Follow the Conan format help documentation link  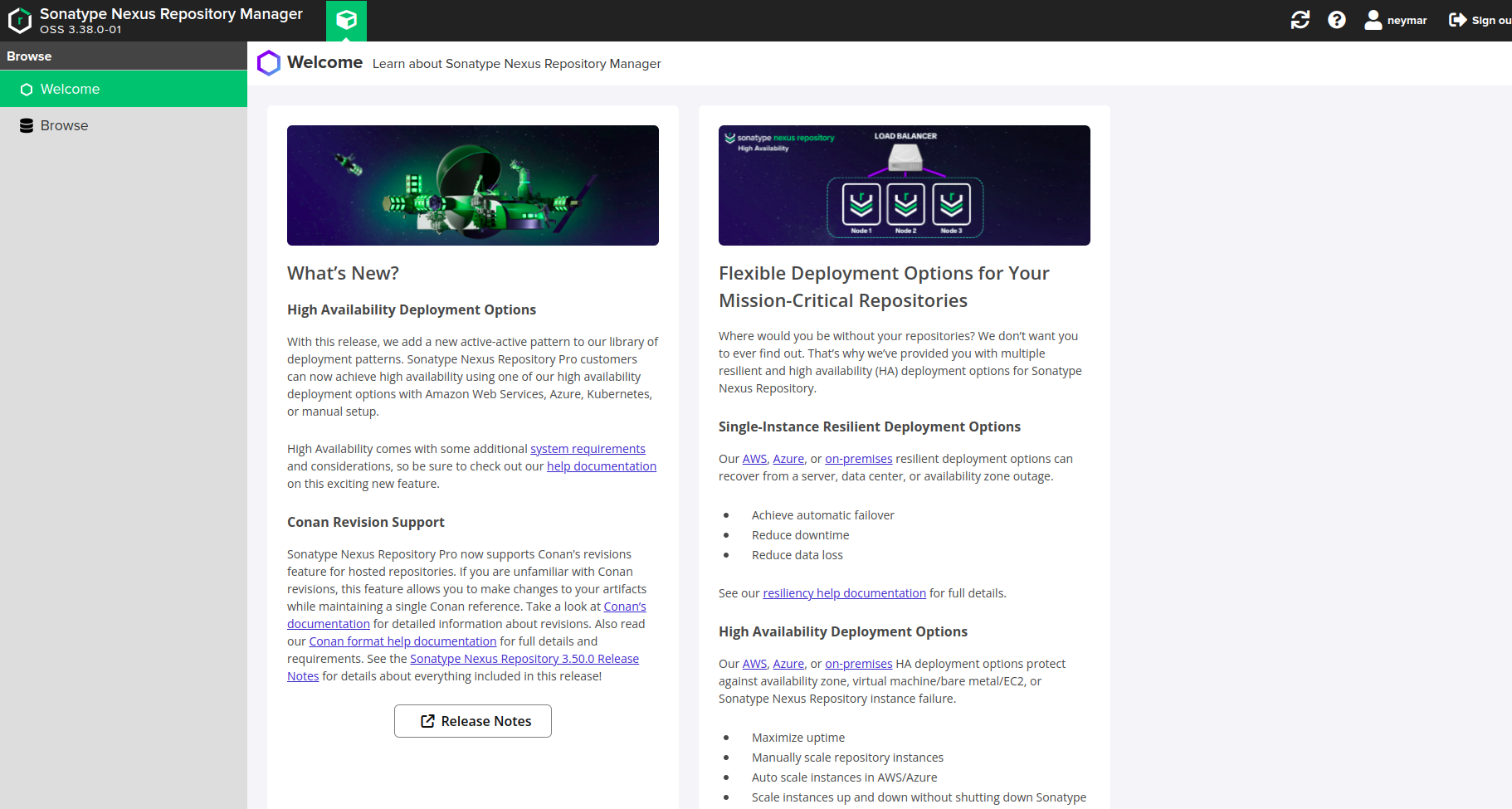click(402, 641)
